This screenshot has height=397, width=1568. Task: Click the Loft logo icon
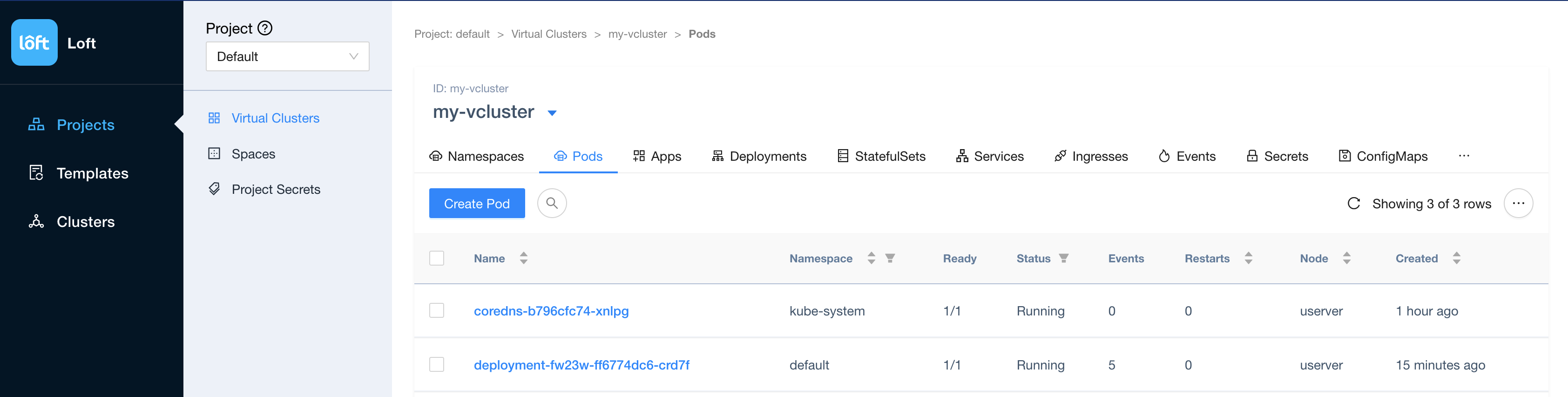pos(34,42)
